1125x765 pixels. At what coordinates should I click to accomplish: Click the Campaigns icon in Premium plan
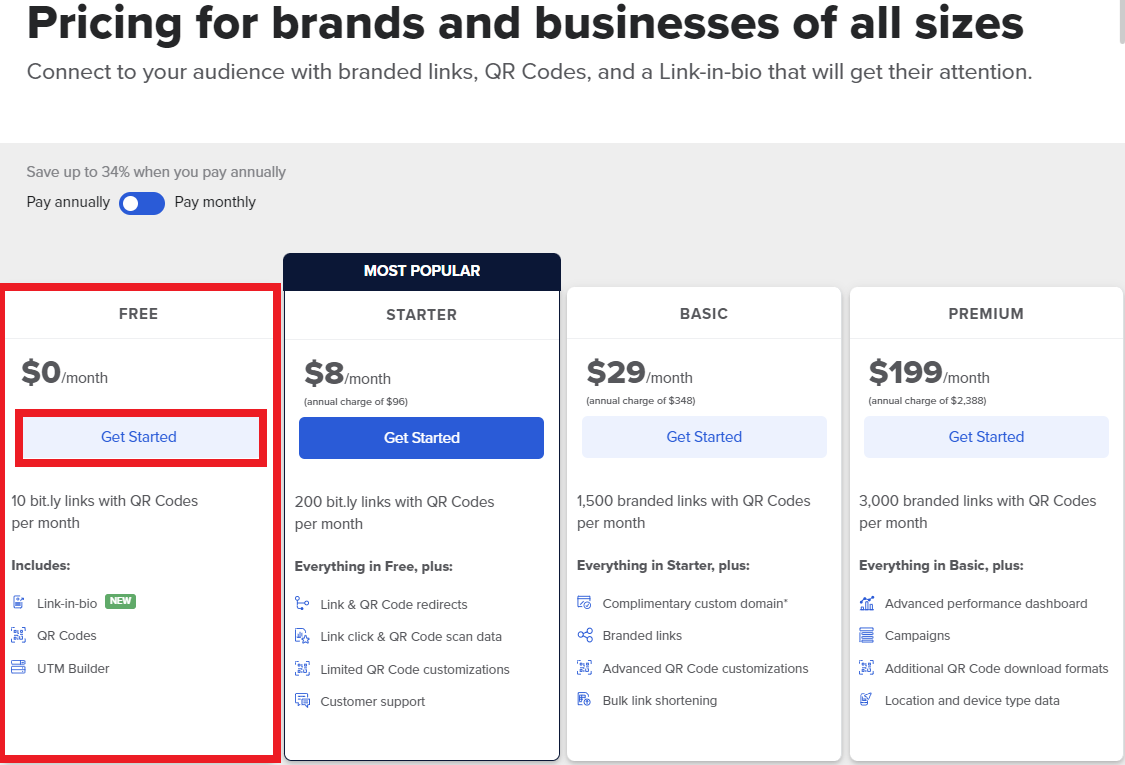tap(867, 636)
